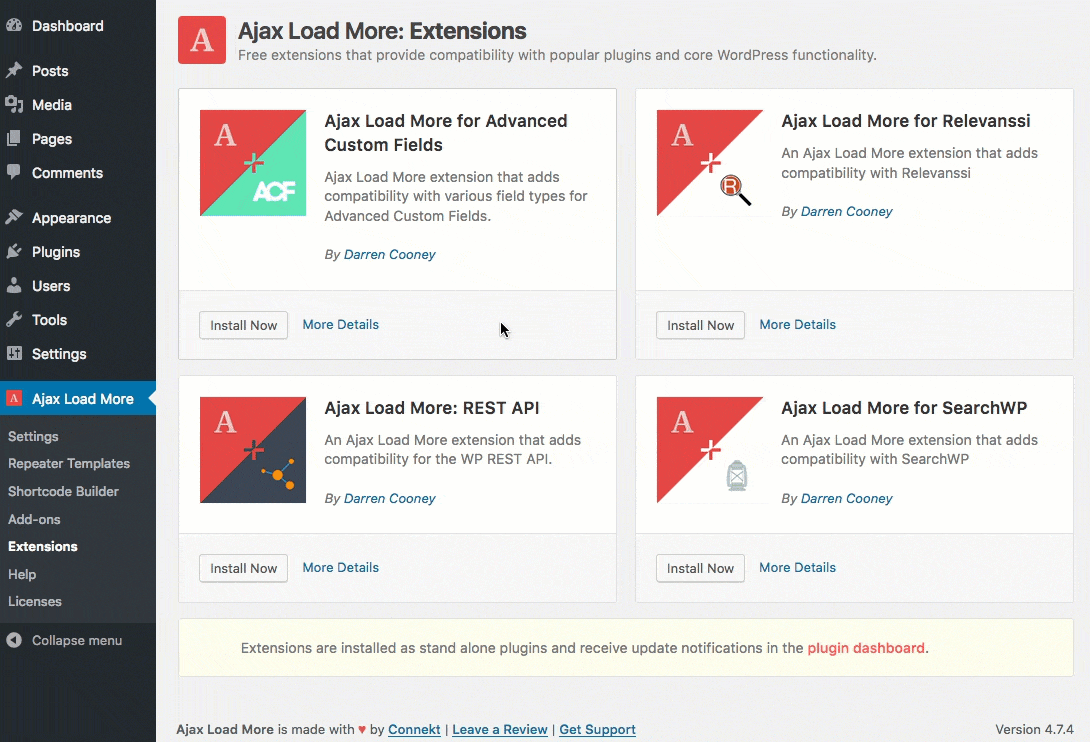The image size is (1090, 742).
Task: Click Darren Cooney link on Relevanssi card
Action: point(847,211)
